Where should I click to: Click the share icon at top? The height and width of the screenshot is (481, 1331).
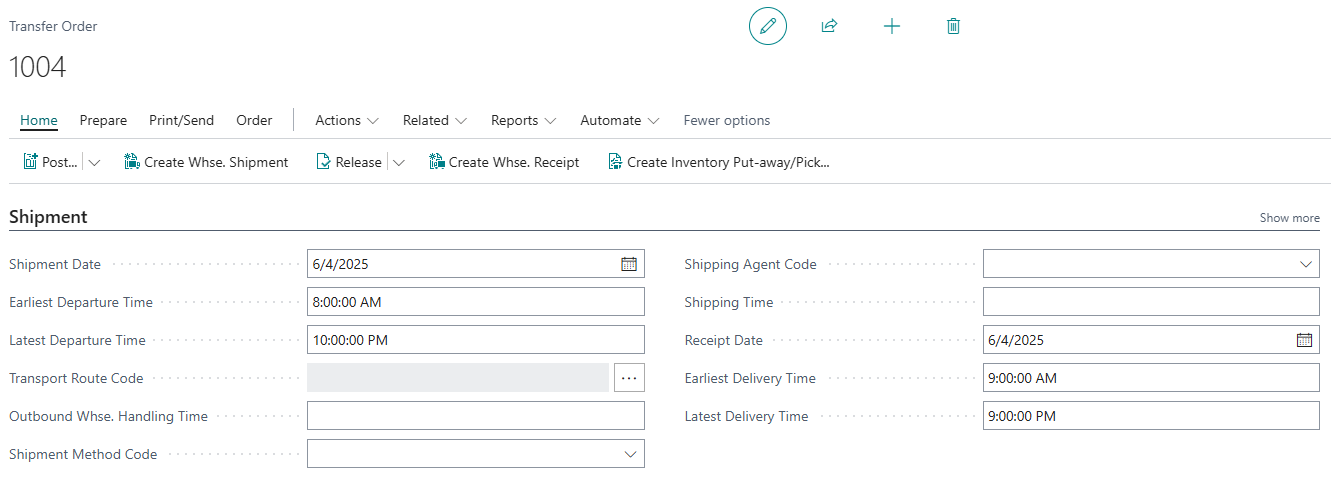(x=829, y=26)
